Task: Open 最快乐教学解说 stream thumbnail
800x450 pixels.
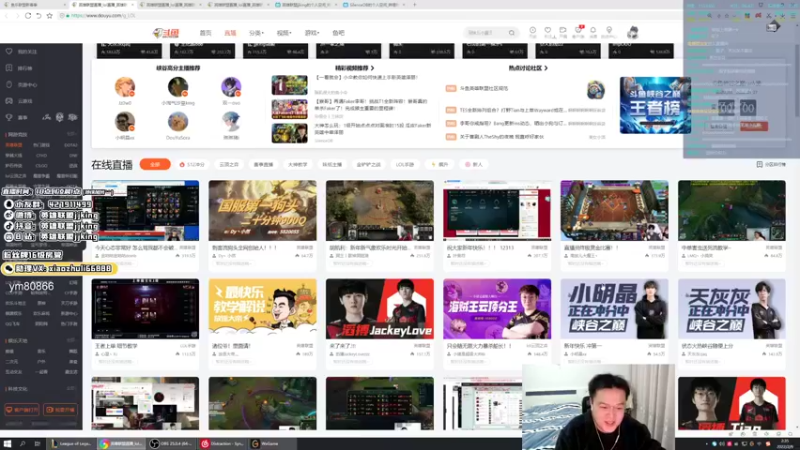Action: point(262,309)
